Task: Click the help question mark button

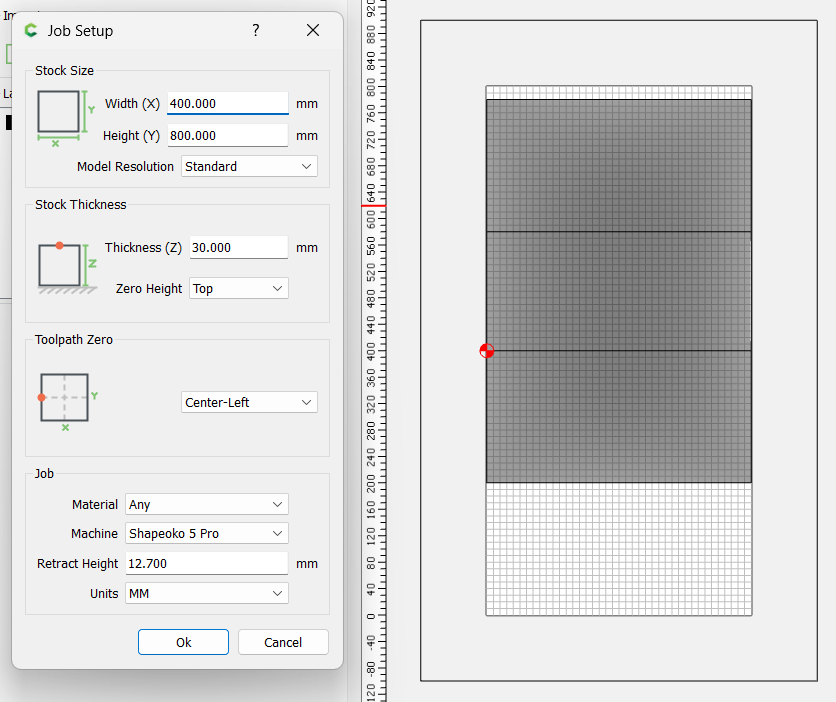Action: click(256, 31)
